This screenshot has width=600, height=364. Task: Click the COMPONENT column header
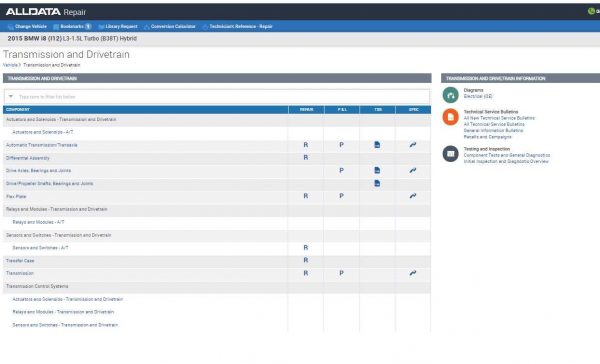click(145, 109)
